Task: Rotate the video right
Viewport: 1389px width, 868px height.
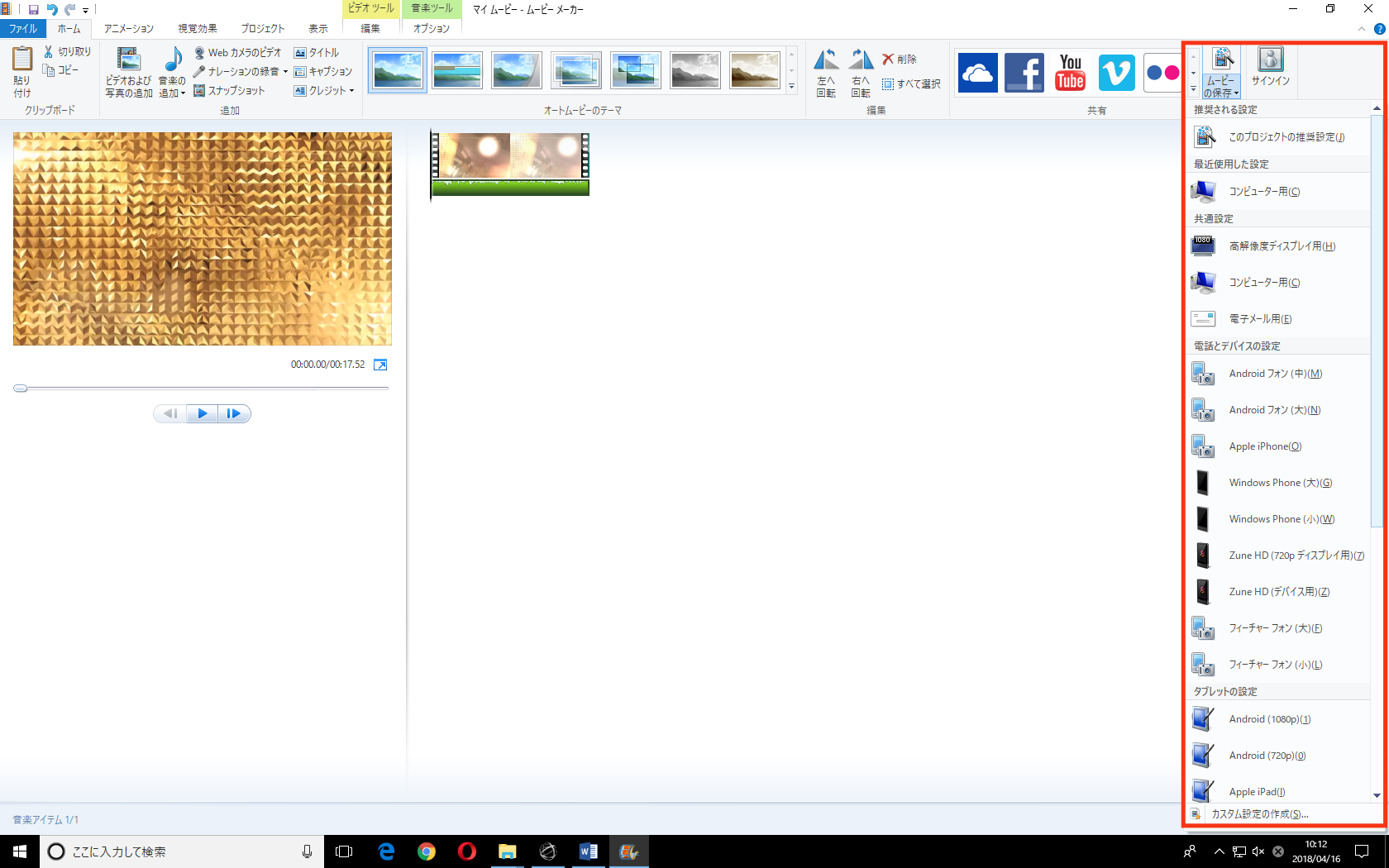Action: click(x=860, y=72)
